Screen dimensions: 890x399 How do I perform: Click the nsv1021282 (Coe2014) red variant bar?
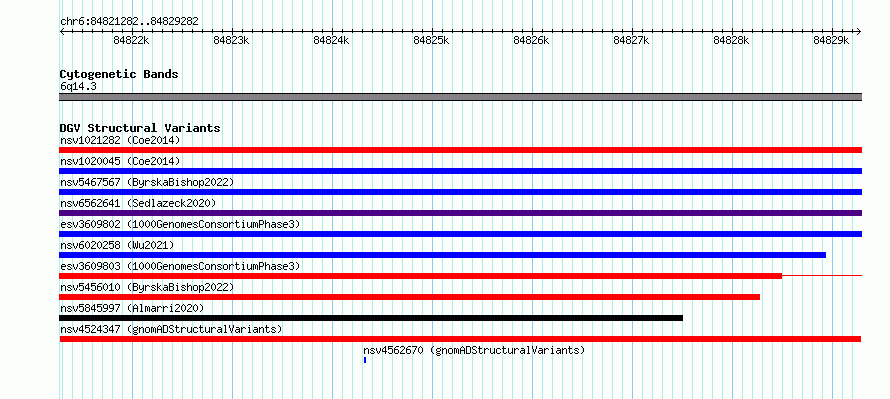tap(460, 150)
